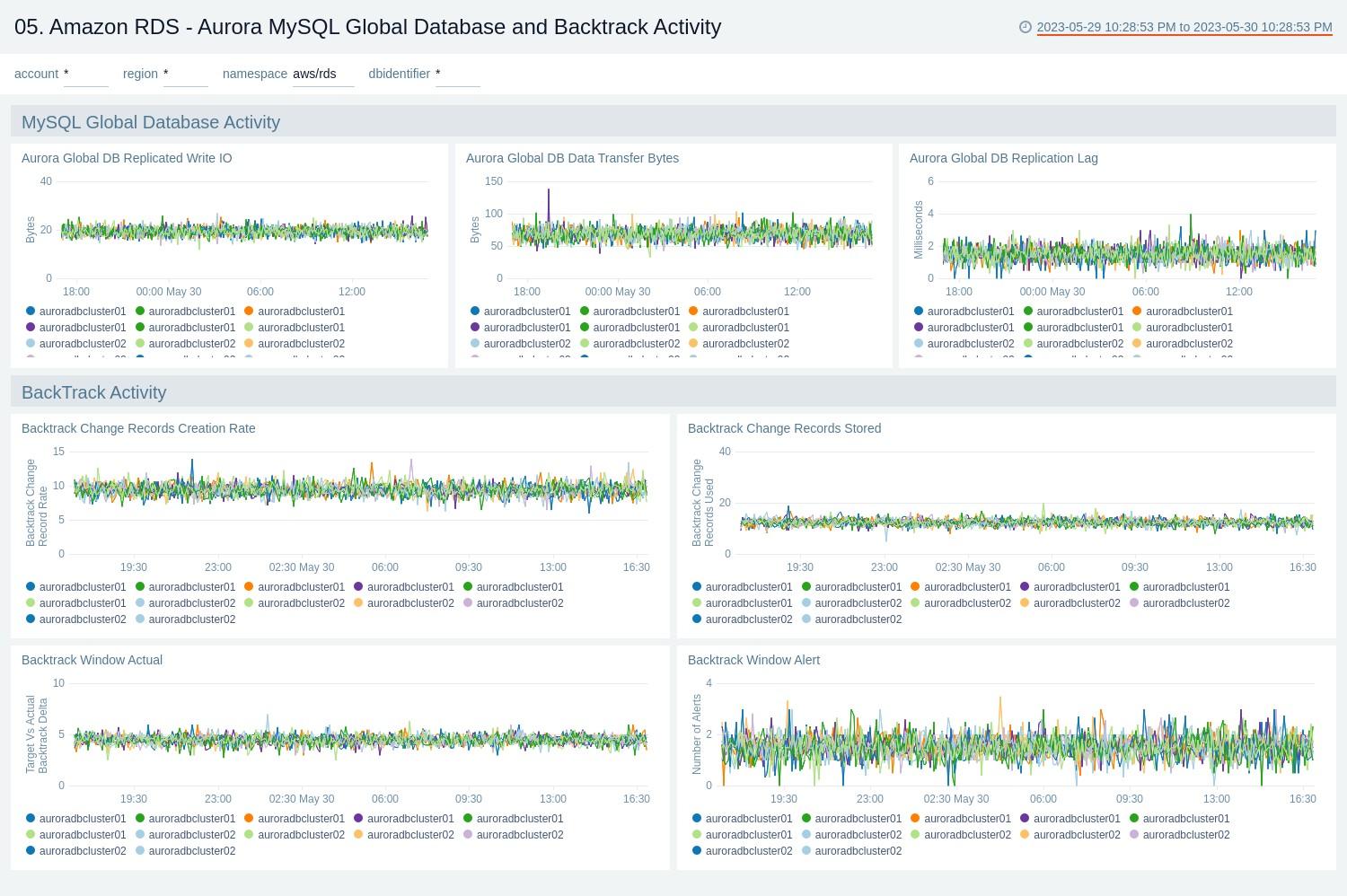
Task: Click the Number of Alerts axis label
Action: (697, 734)
